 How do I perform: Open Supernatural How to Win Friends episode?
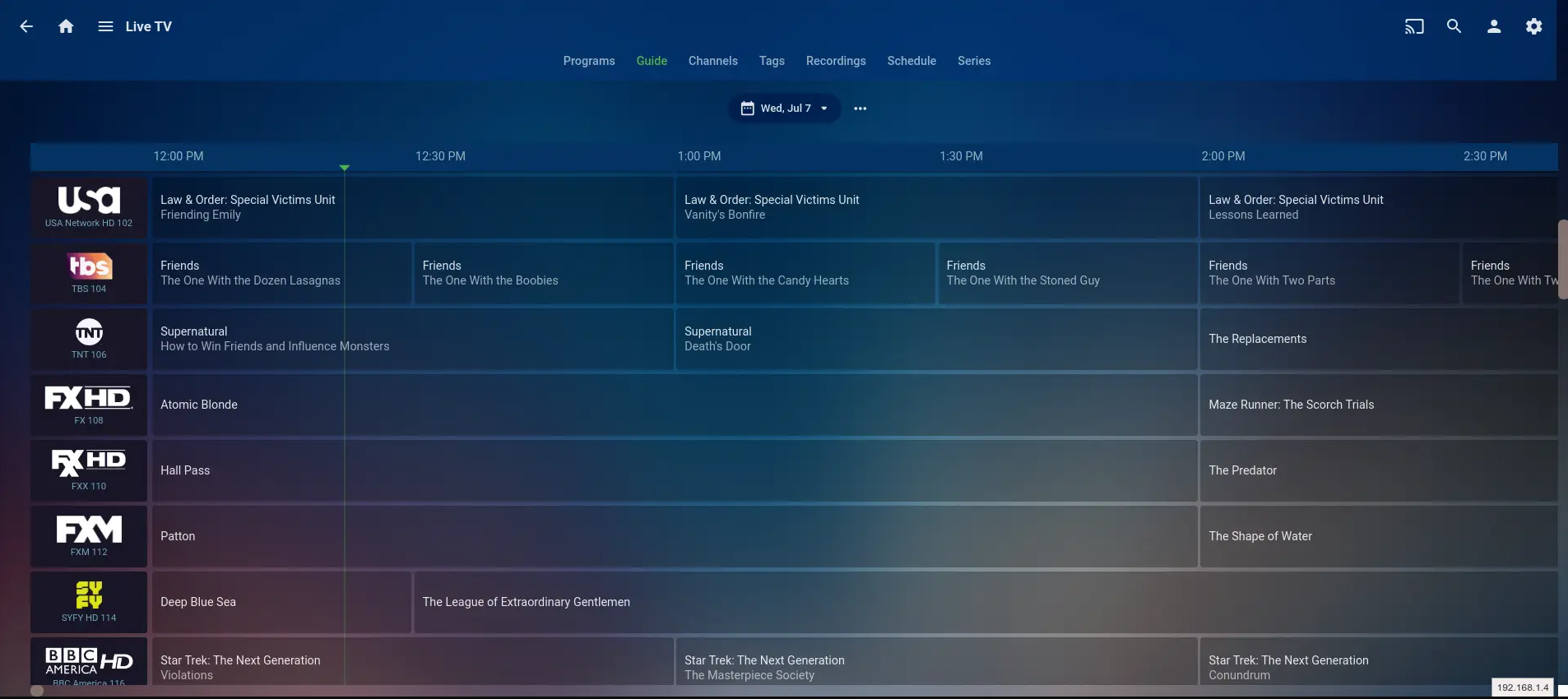[x=412, y=340]
